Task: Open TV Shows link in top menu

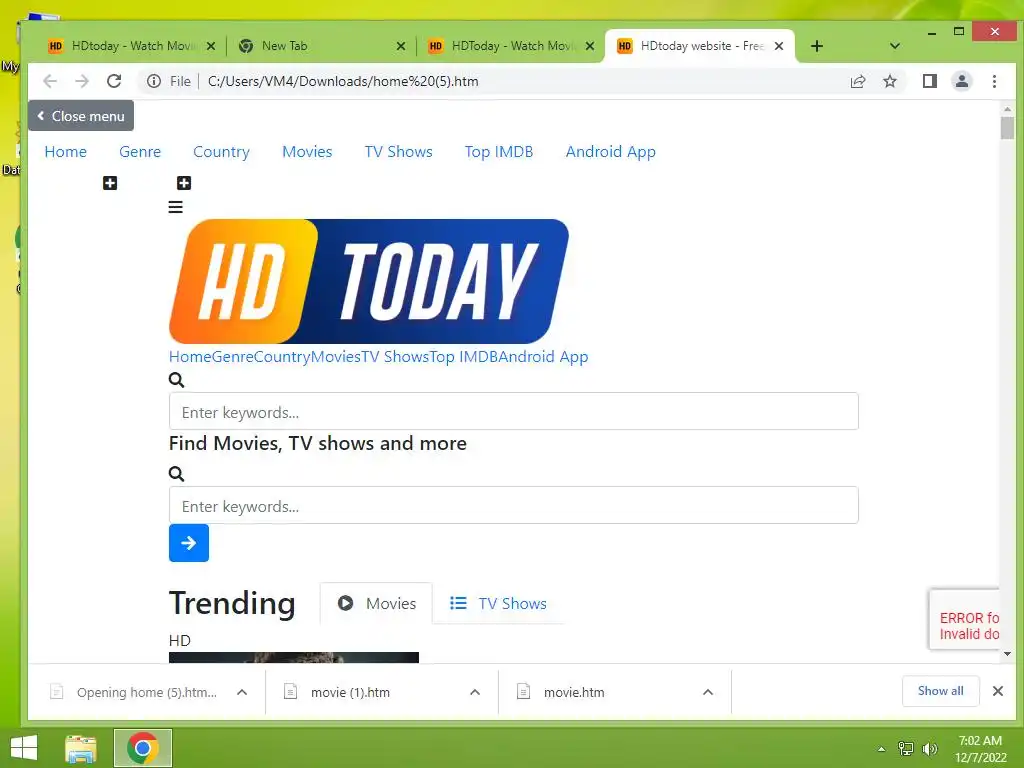Action: [398, 152]
